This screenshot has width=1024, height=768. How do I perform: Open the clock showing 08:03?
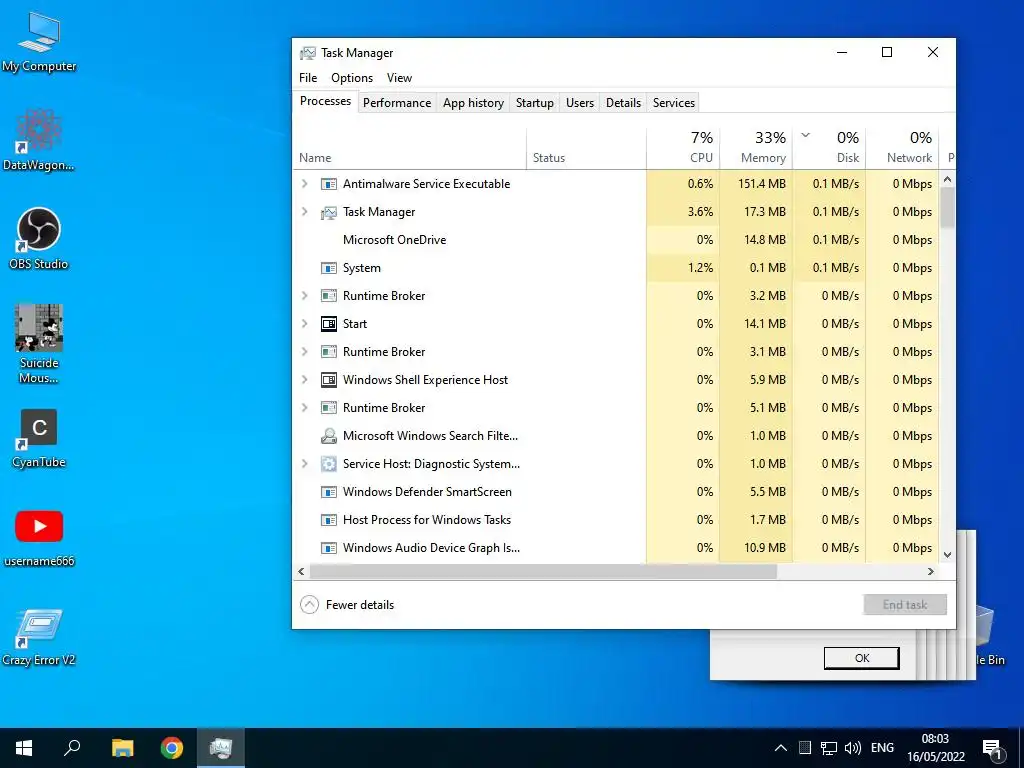(x=935, y=748)
